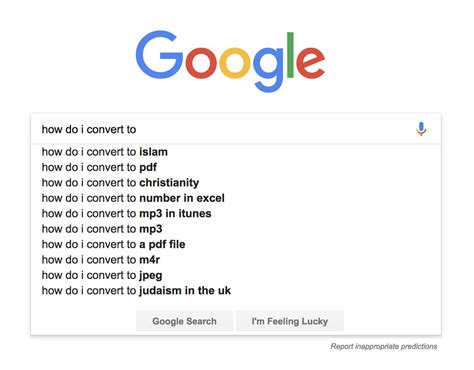Click the Google Search button
Screen dimensions: 474x370
(x=184, y=321)
